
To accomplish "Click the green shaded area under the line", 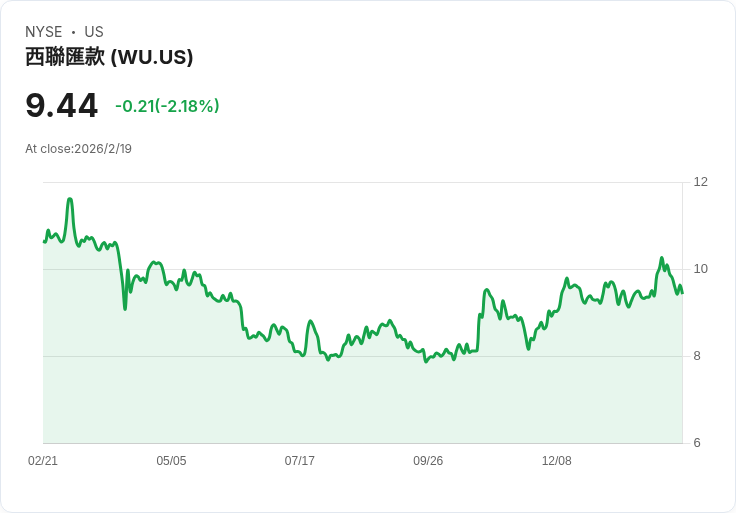I will click(362, 399).
